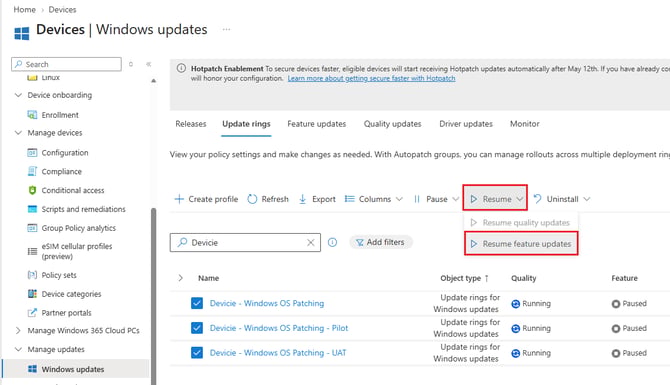Click the Running status icon for Devicie - Windows OS Patching - Pilot
Image resolution: width=670 pixels, height=385 pixels.
click(x=516, y=328)
